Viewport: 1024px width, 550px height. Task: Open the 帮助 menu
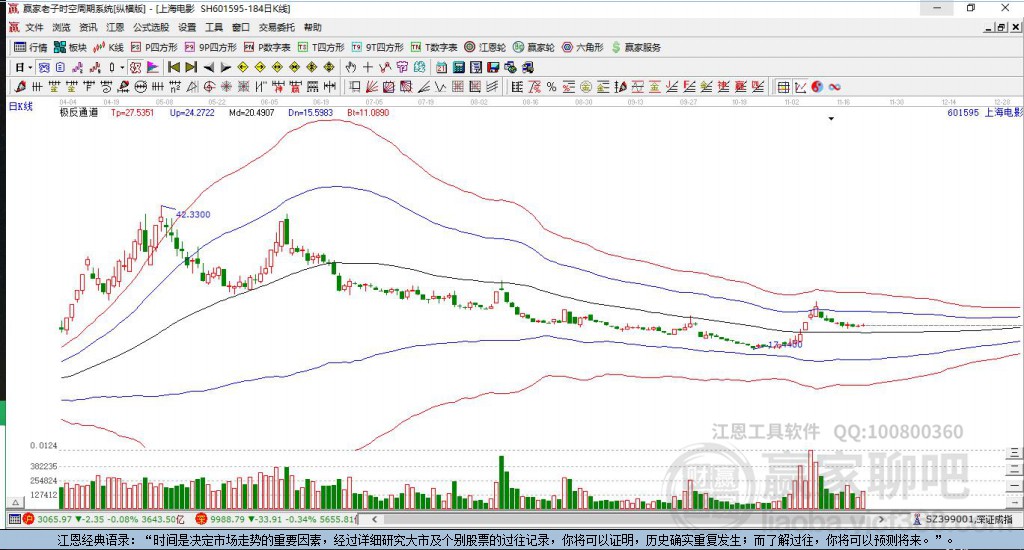313,27
